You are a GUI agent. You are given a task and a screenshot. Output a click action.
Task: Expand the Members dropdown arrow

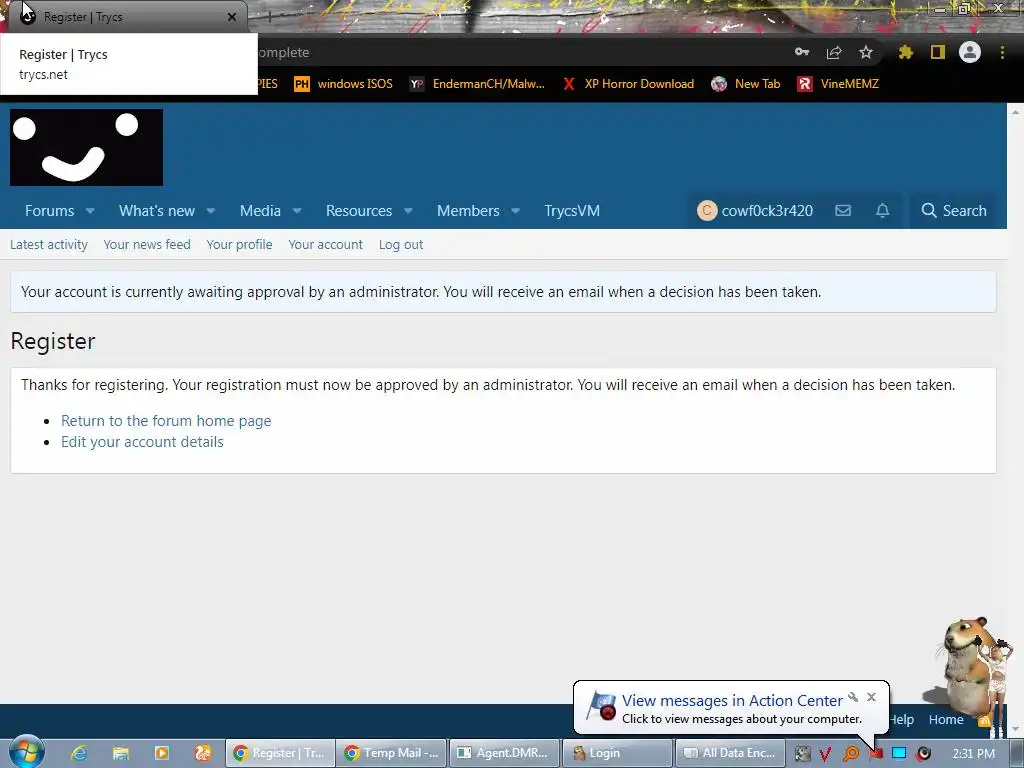[515, 211]
